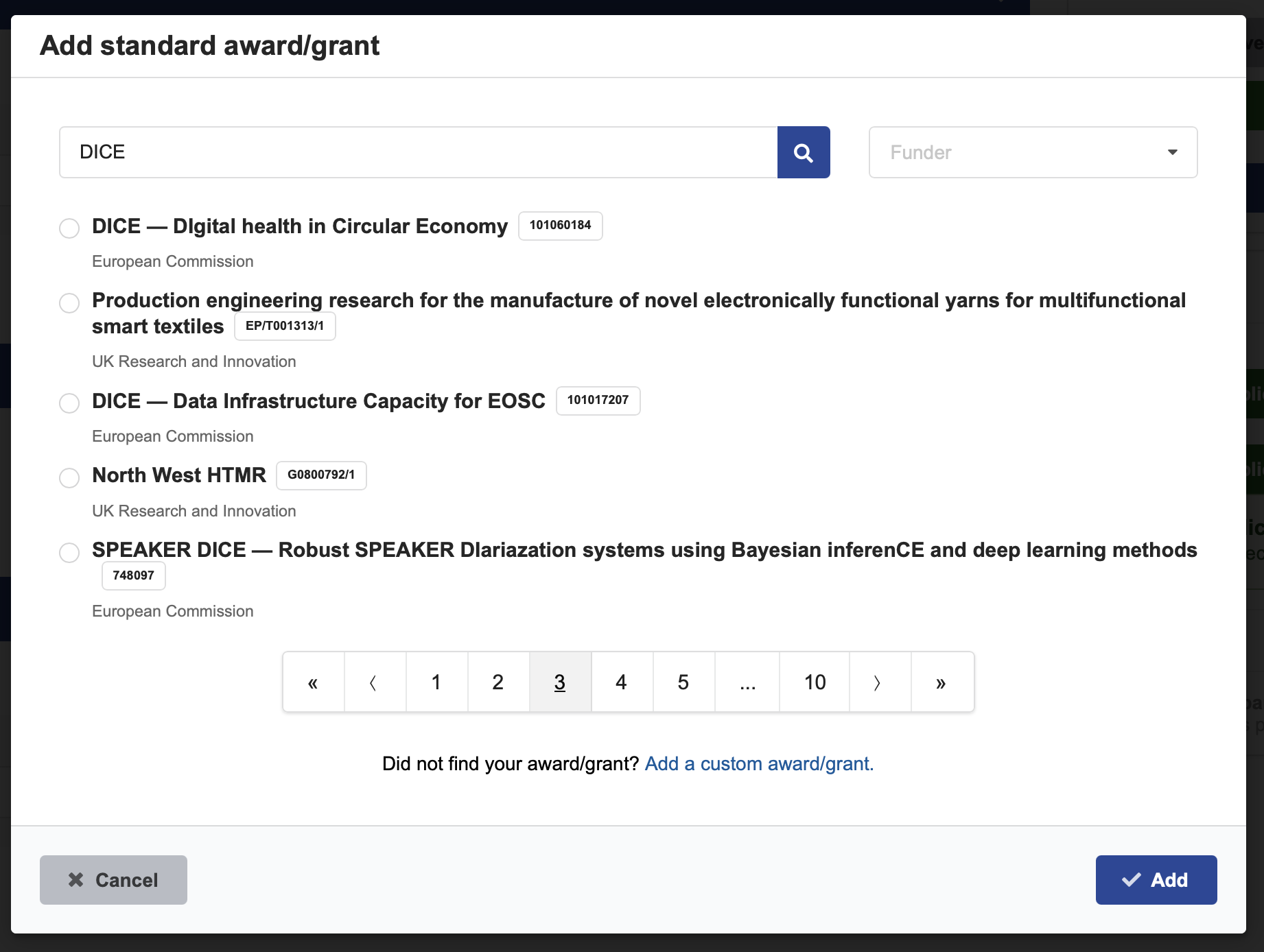This screenshot has height=952, width=1264.
Task: Jump to results page 10
Action: [815, 682]
